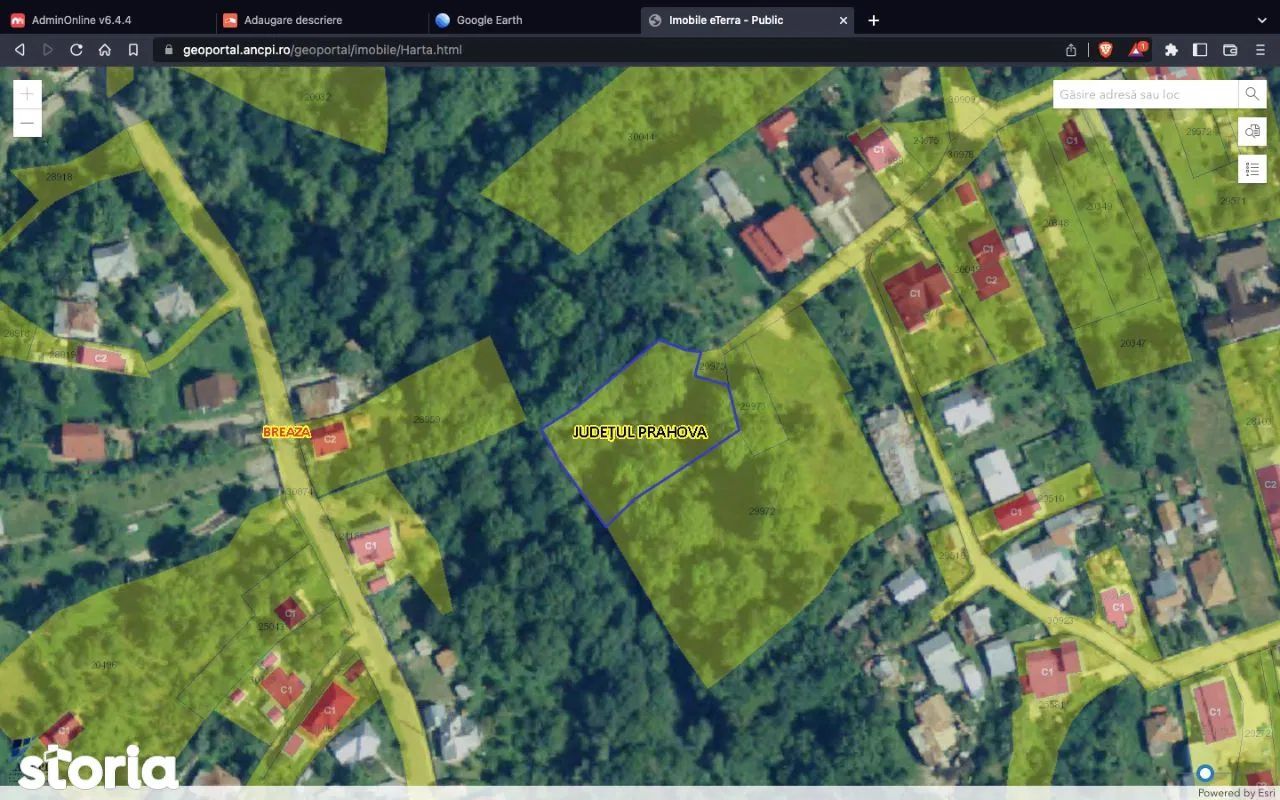Expand the tab list chevron
This screenshot has height=800, width=1280.
1261,20
